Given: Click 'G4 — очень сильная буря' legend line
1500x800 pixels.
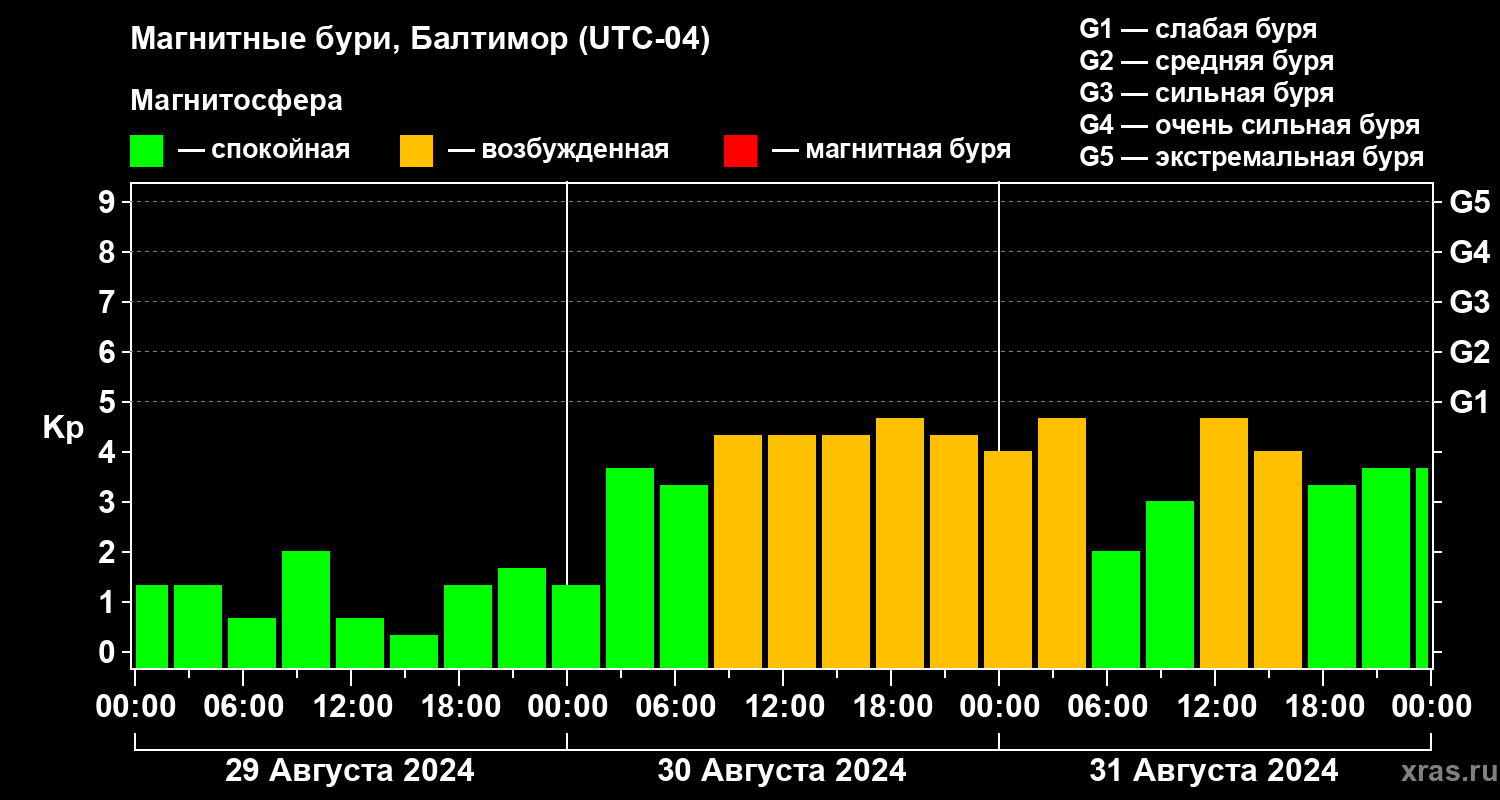Looking at the screenshot, I should pos(1250,125).
